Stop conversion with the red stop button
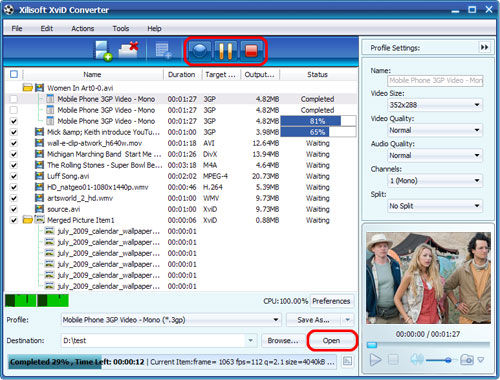The height and width of the screenshot is (380, 500). [x=251, y=51]
